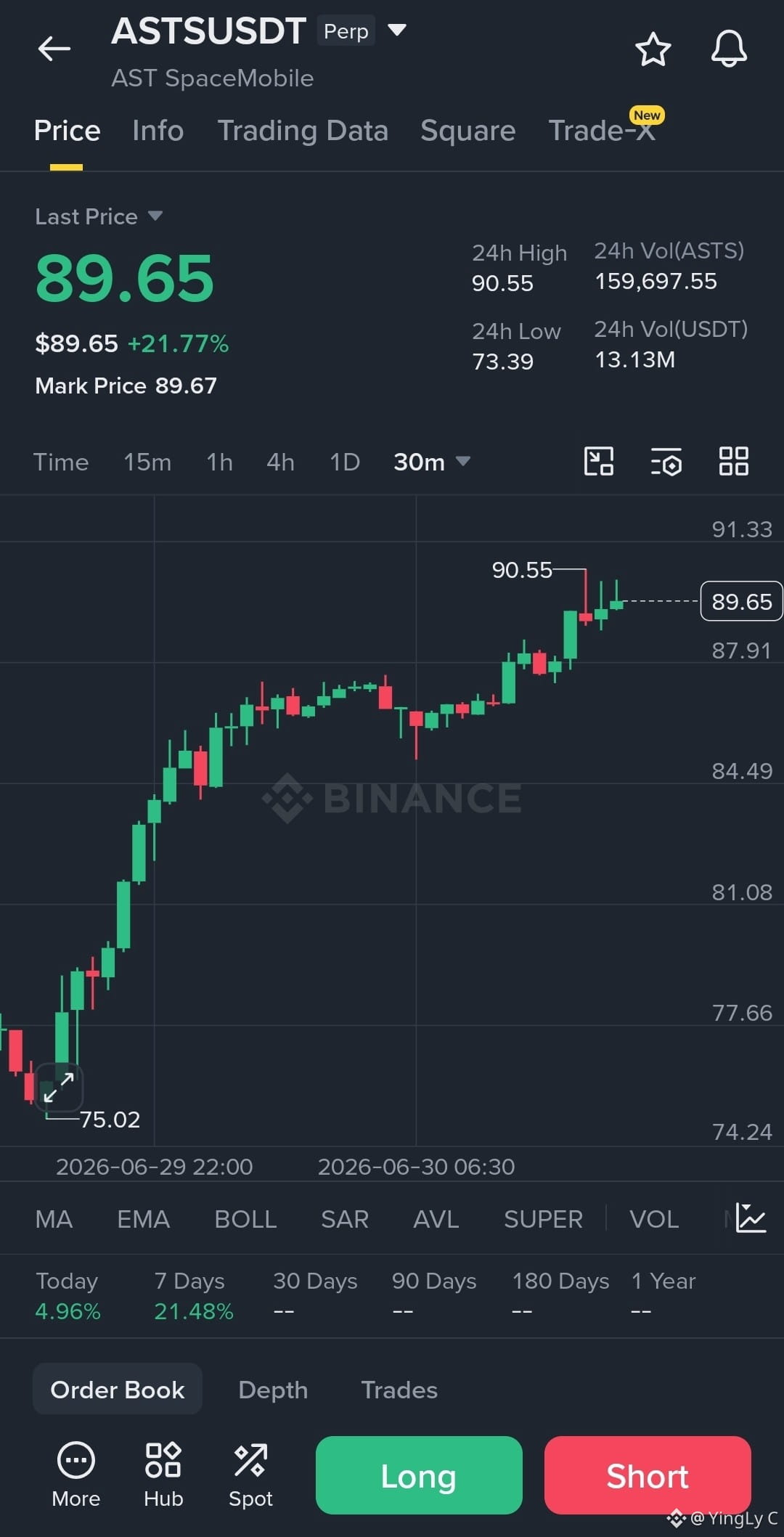
Task: Tap the 2026-06-29 22:00 time axis label
Action: 154,1167
